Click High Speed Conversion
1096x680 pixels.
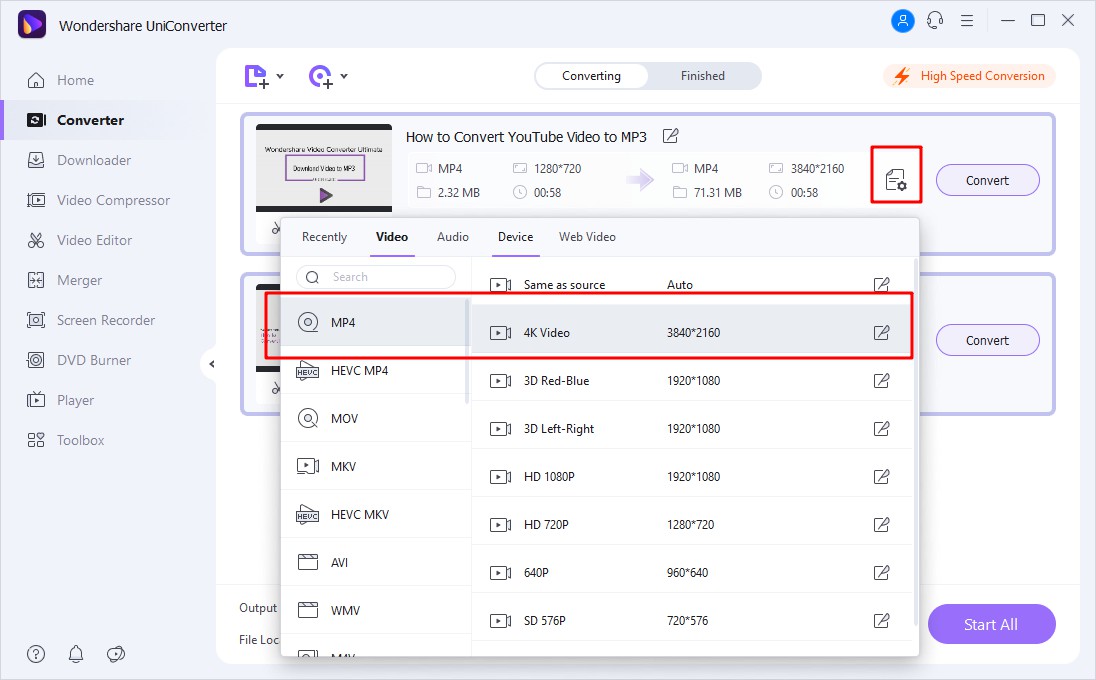tap(968, 75)
